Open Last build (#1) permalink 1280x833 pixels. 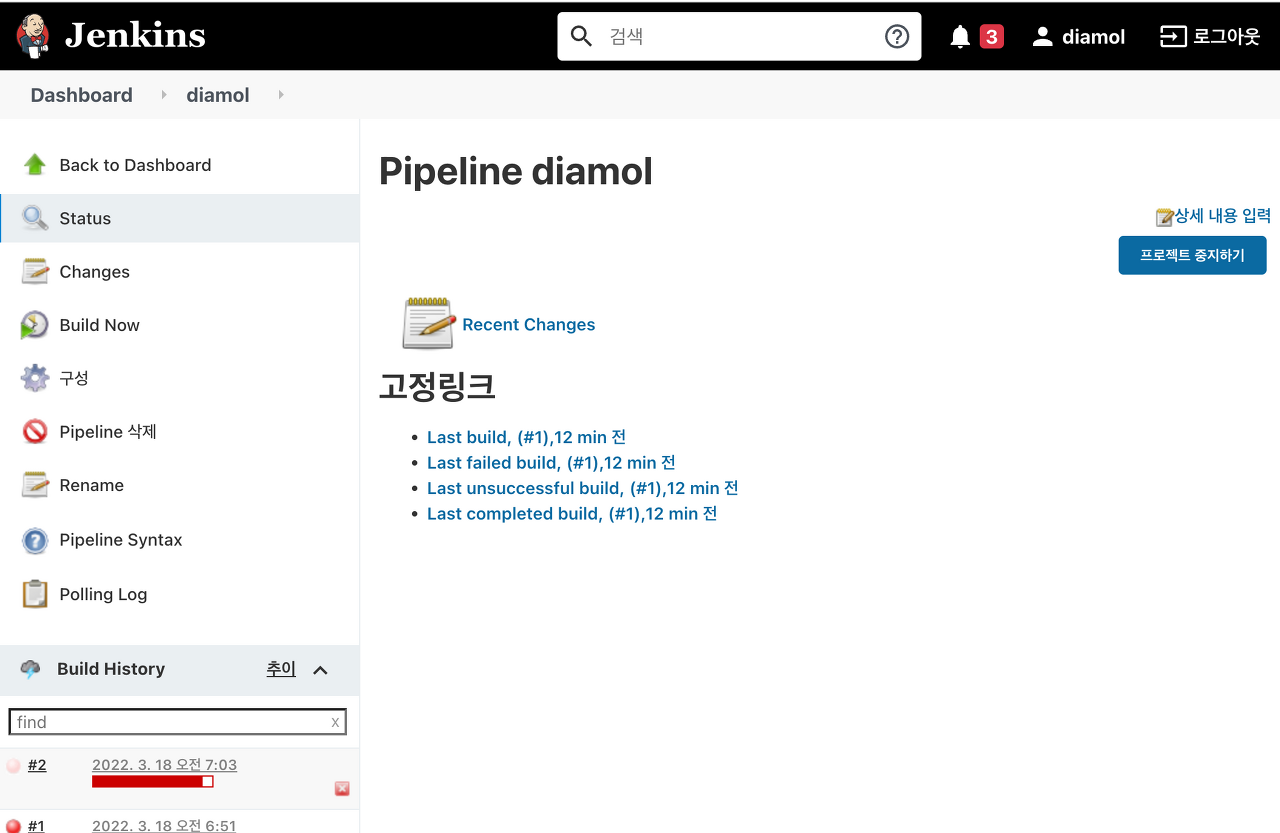pos(526,437)
